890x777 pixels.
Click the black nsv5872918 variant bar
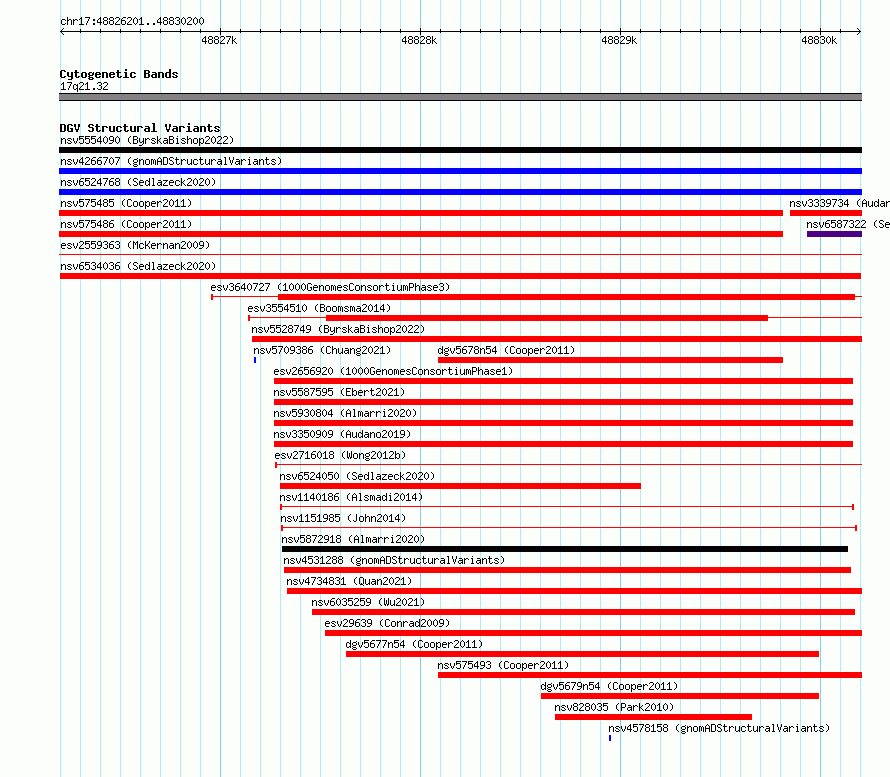tap(565, 549)
